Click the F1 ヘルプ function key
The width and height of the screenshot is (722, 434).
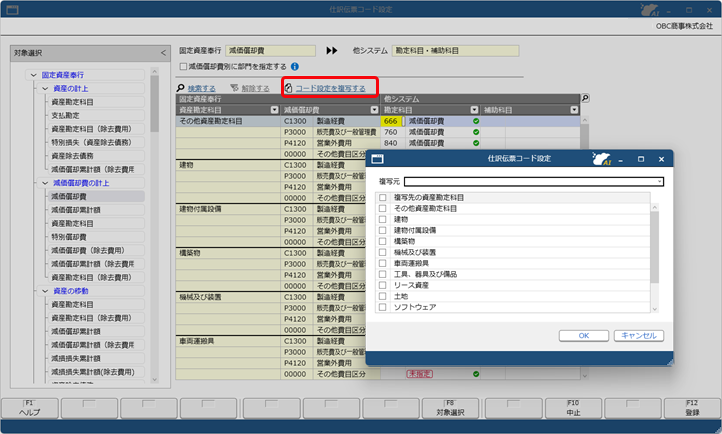coord(30,408)
